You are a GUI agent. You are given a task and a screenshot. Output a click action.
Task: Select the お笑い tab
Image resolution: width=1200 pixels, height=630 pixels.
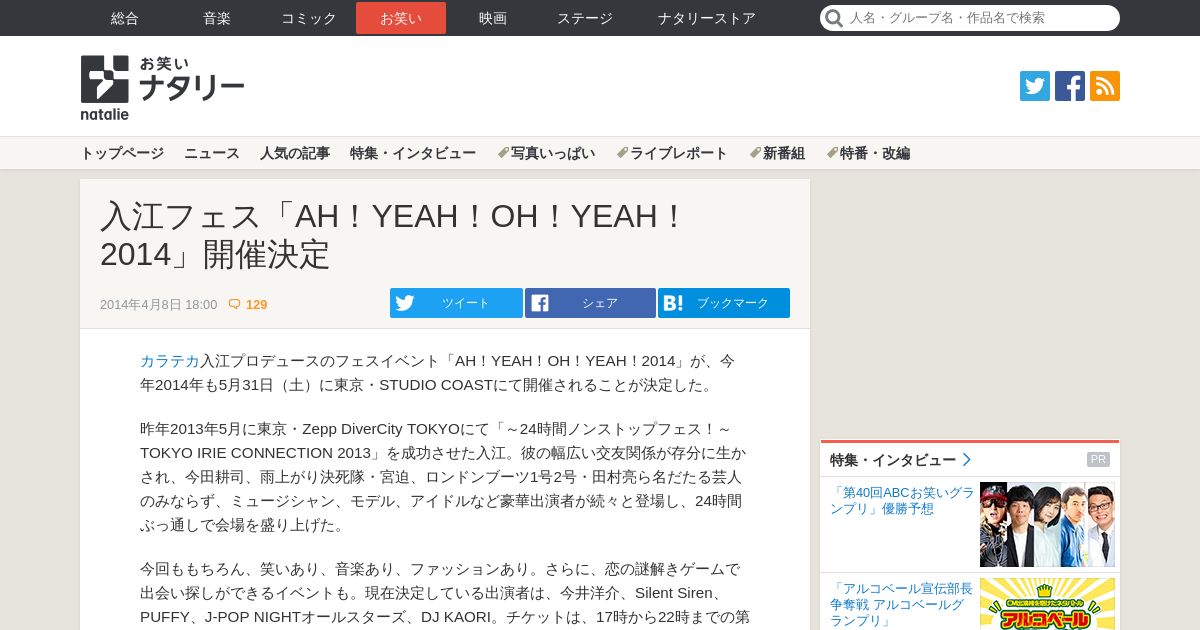401,18
